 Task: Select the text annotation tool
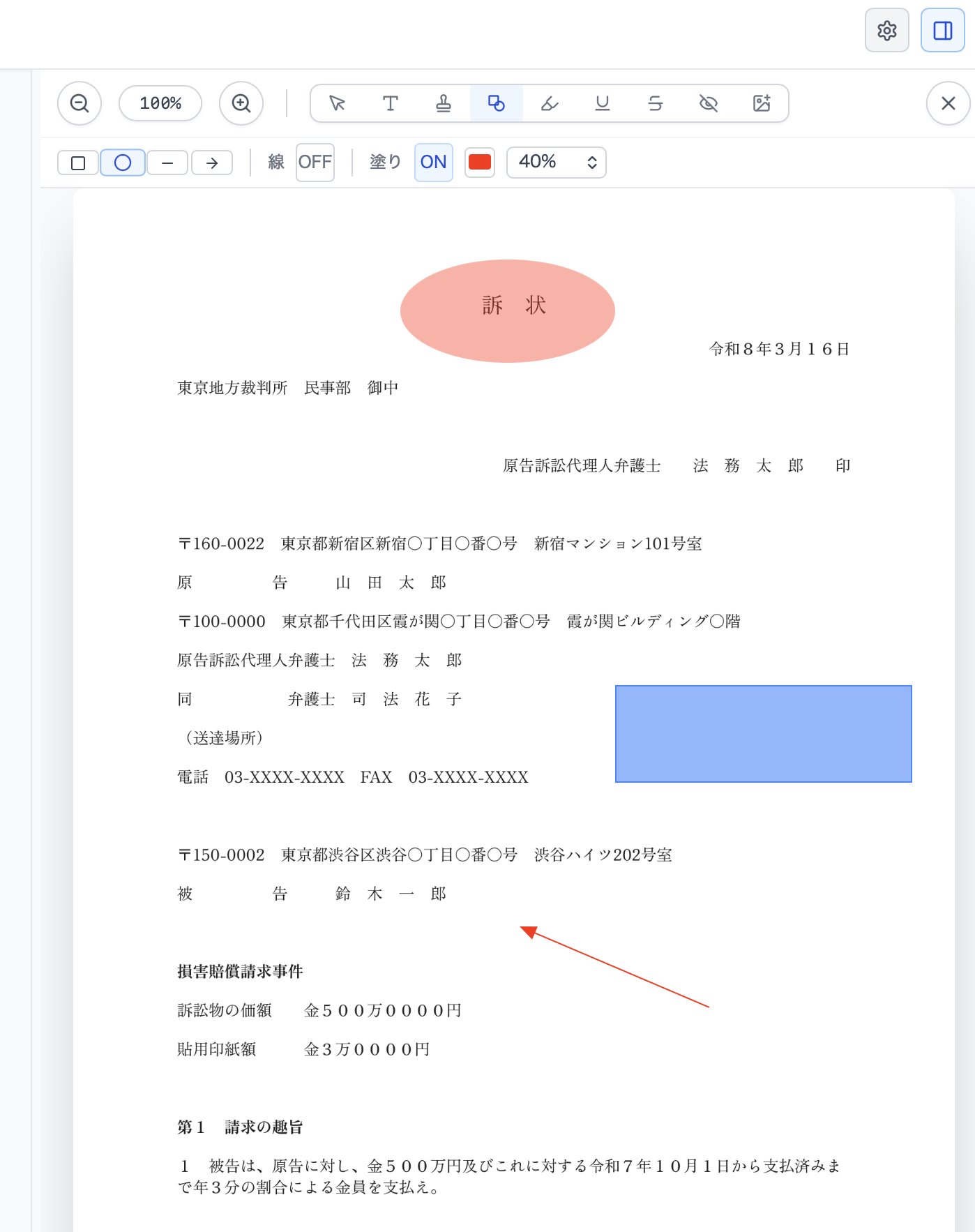tap(391, 103)
